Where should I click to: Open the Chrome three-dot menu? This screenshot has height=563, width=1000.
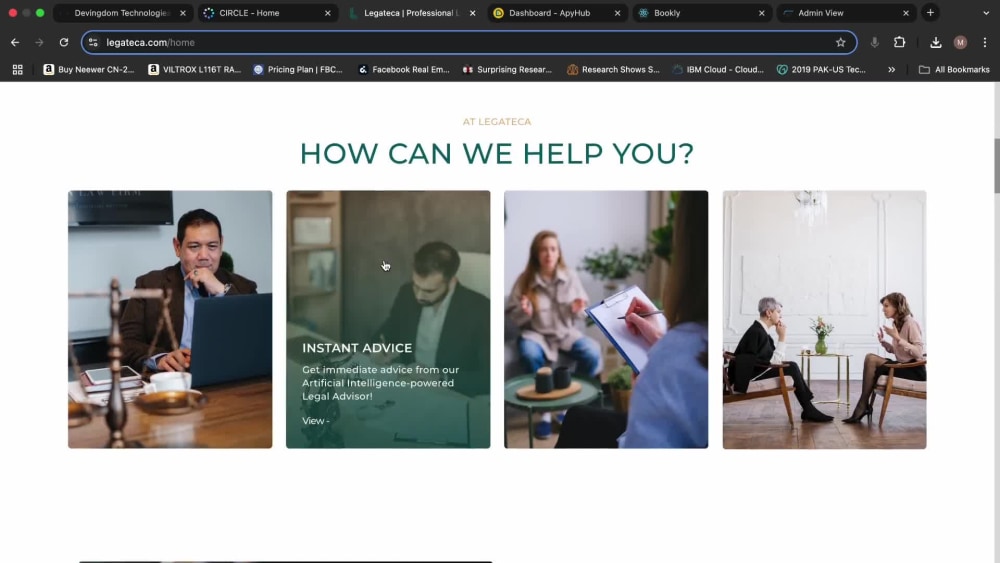point(985,42)
